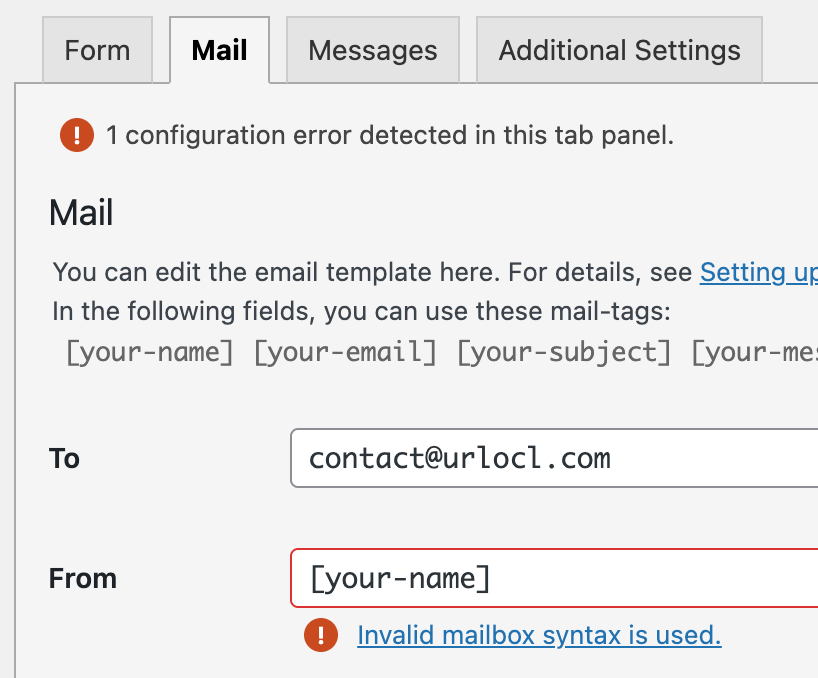
Task: Switch to the Form tab
Action: click(x=98, y=51)
